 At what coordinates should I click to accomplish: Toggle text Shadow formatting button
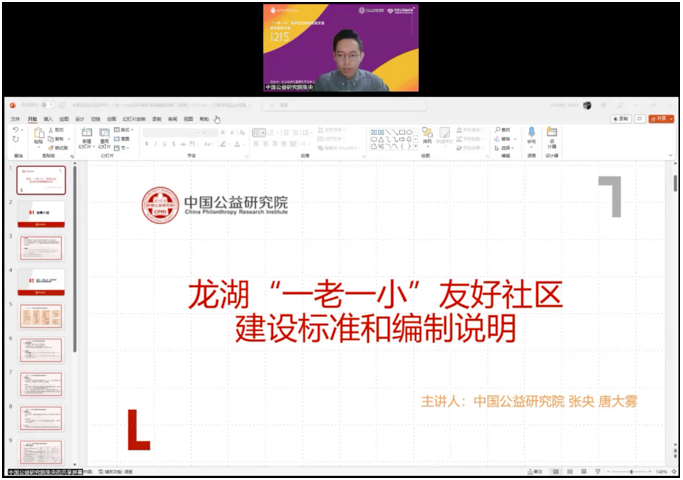tap(173, 144)
